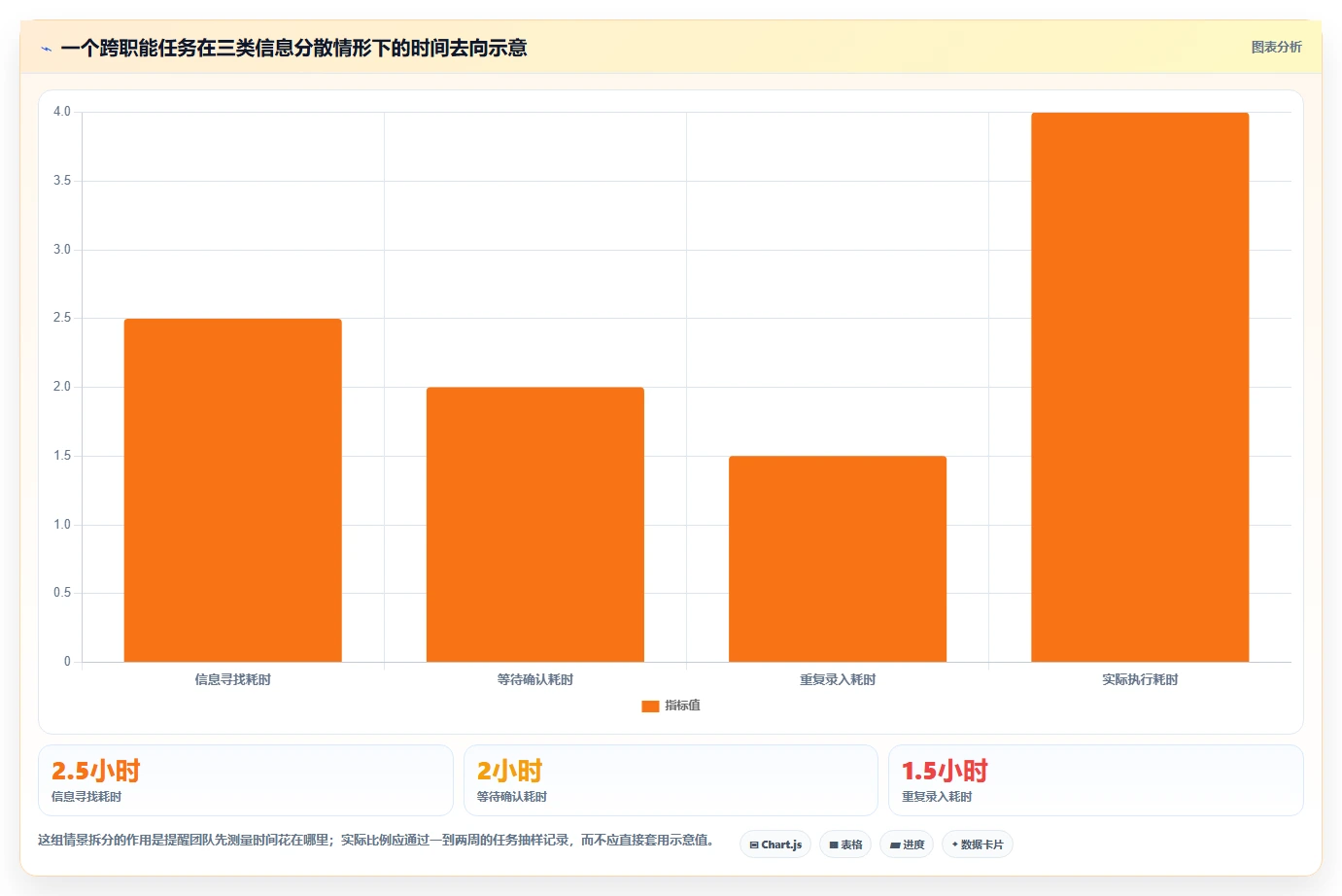This screenshot has height=896, width=1342.
Task: Click the Chart.js tag chip
Action: tap(775, 844)
